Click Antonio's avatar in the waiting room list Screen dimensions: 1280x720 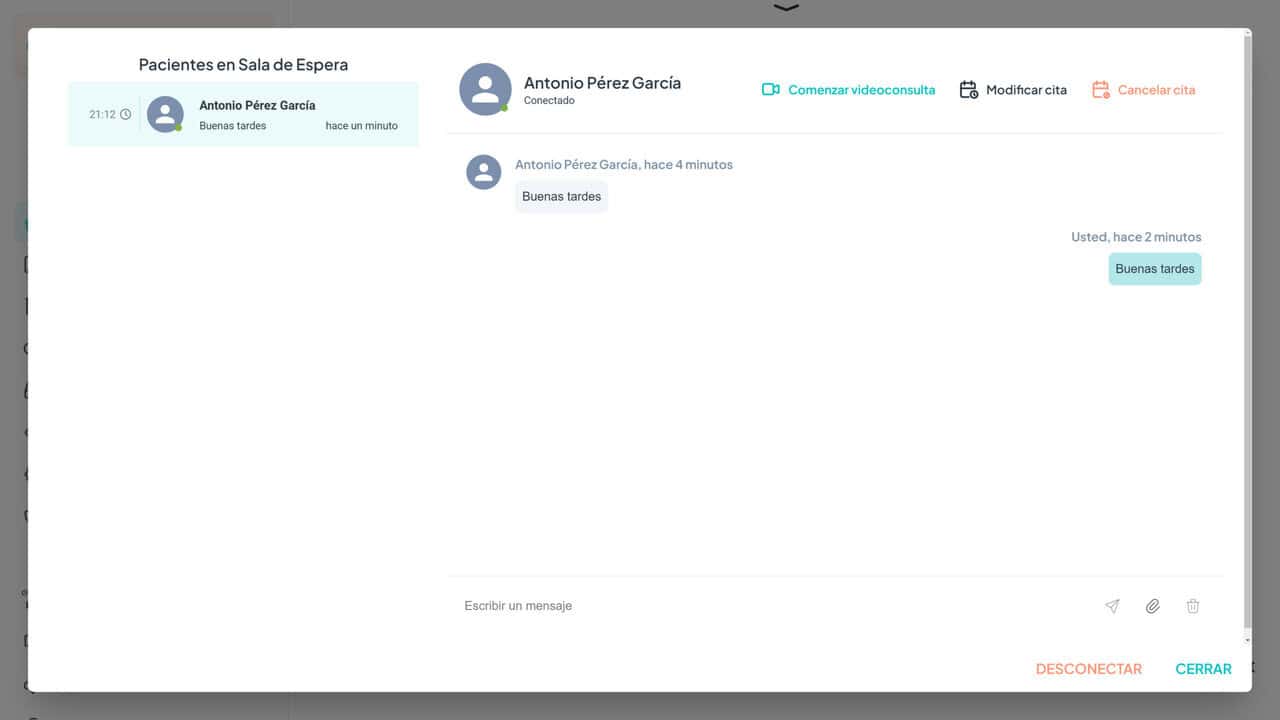point(165,114)
